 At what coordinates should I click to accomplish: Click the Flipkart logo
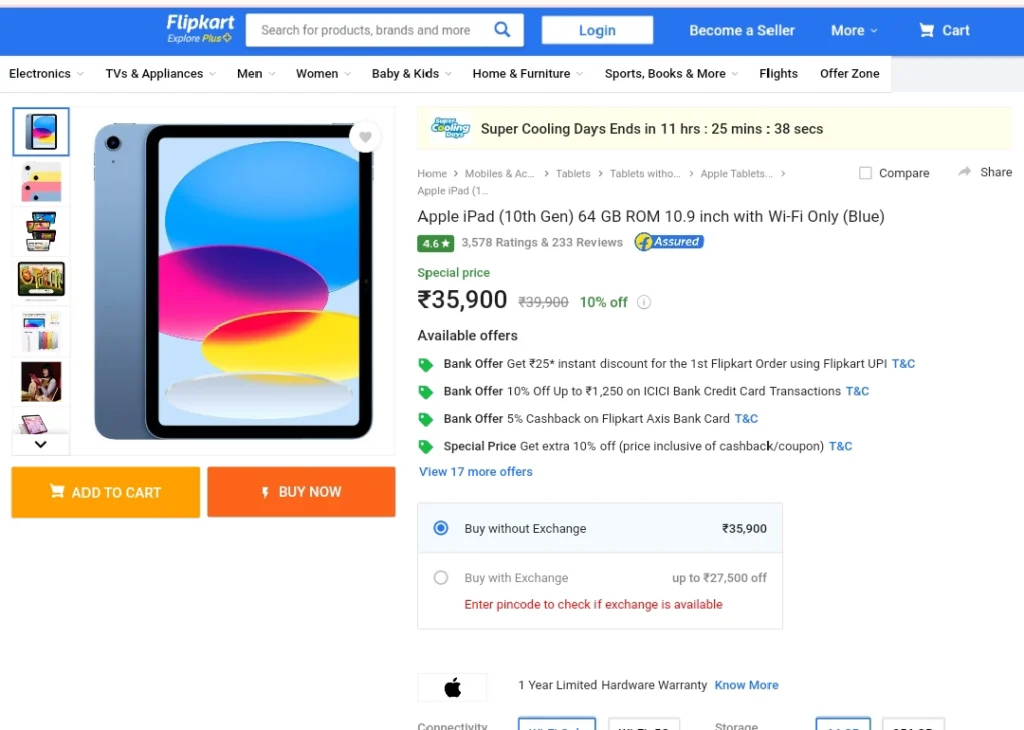tap(200, 29)
